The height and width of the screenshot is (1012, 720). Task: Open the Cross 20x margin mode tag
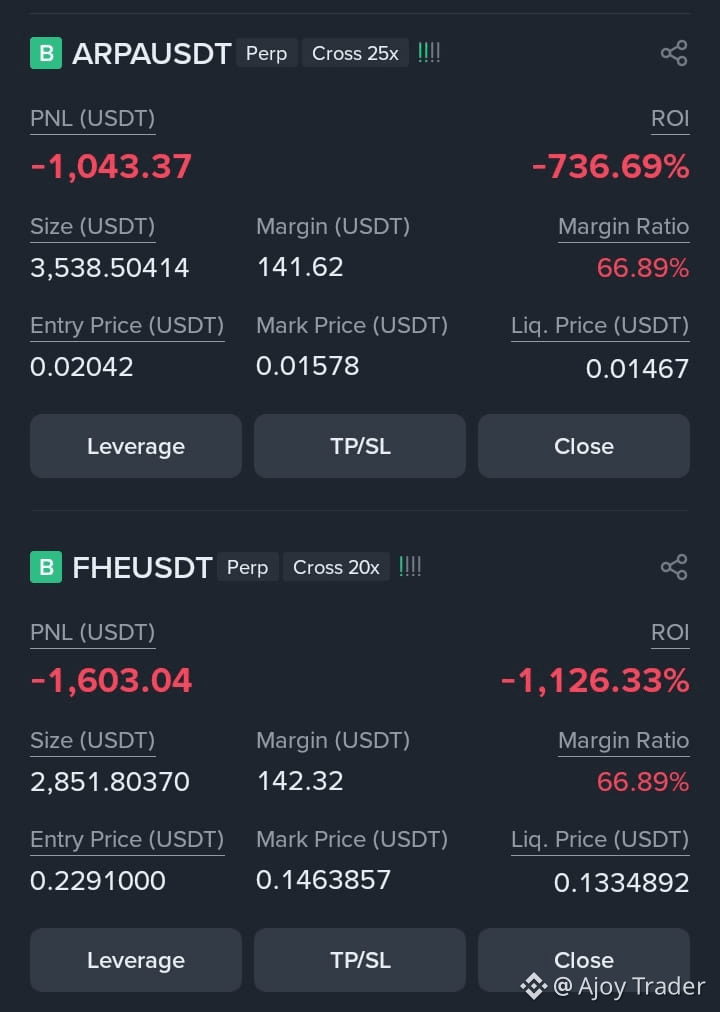pyautogui.click(x=336, y=567)
